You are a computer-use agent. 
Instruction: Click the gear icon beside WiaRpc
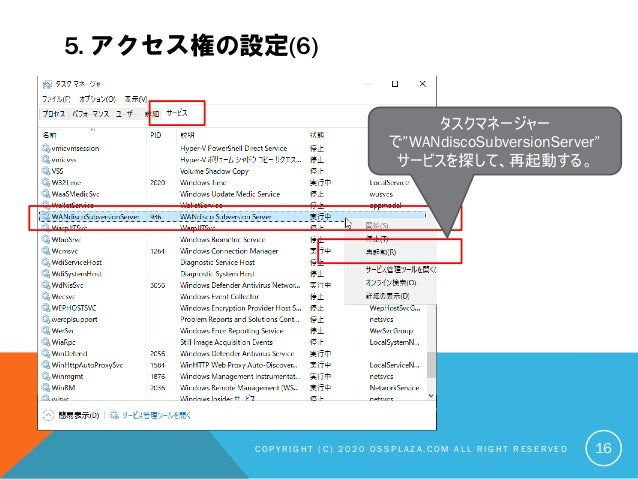(x=46, y=342)
